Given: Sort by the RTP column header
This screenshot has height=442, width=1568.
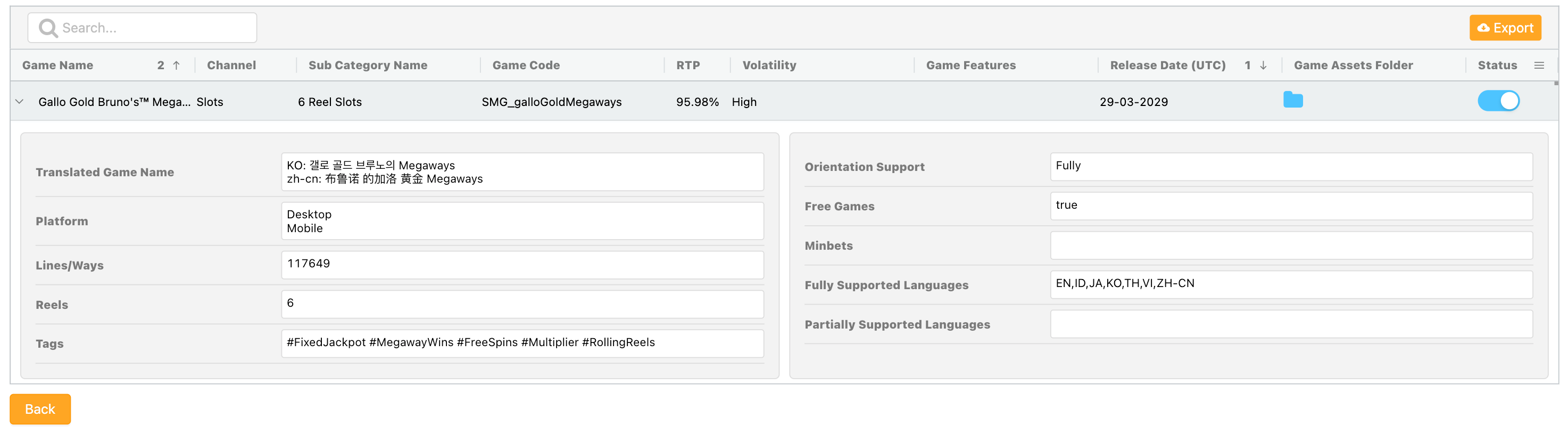Looking at the screenshot, I should pyautogui.click(x=688, y=66).
